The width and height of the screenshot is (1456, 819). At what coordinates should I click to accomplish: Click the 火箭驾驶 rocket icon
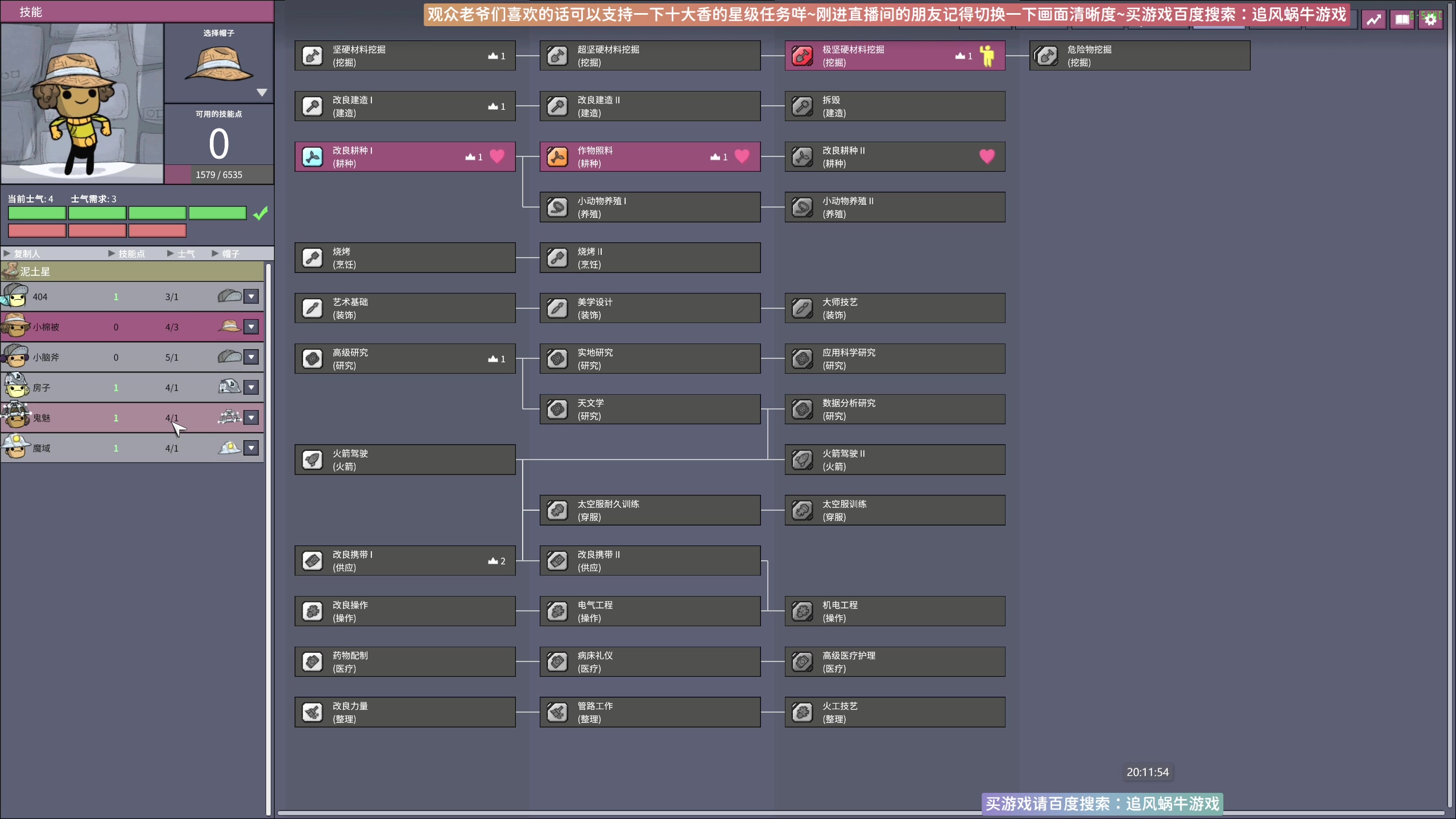tap(312, 460)
